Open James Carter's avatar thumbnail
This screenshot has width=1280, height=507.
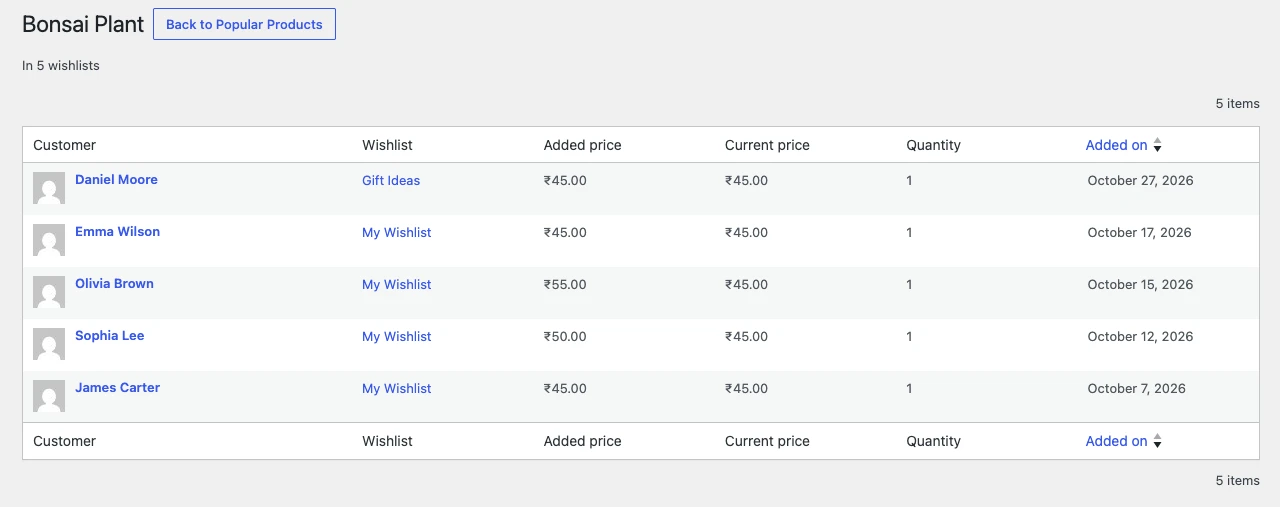49,396
